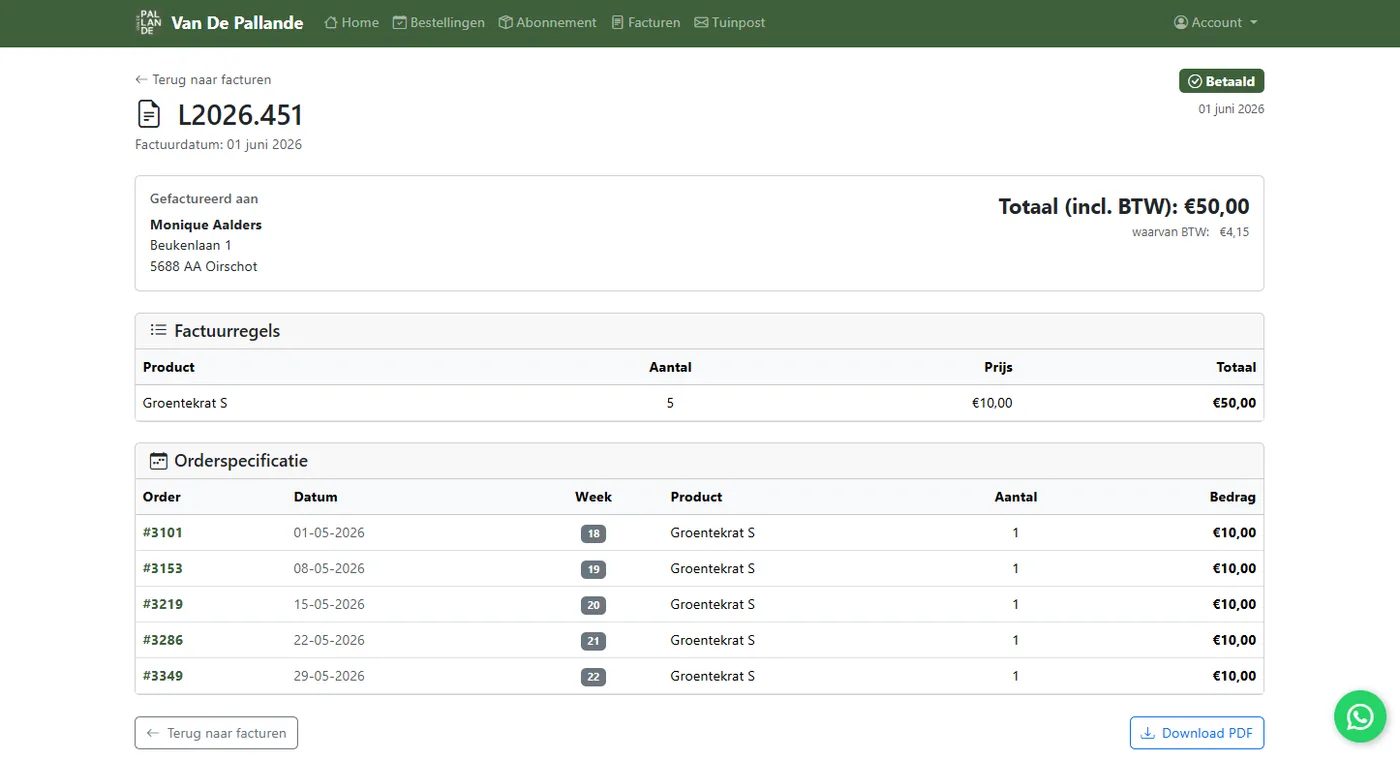Open the WhatsApp chat bubble
This screenshot has height=758, width=1400.
click(1360, 716)
